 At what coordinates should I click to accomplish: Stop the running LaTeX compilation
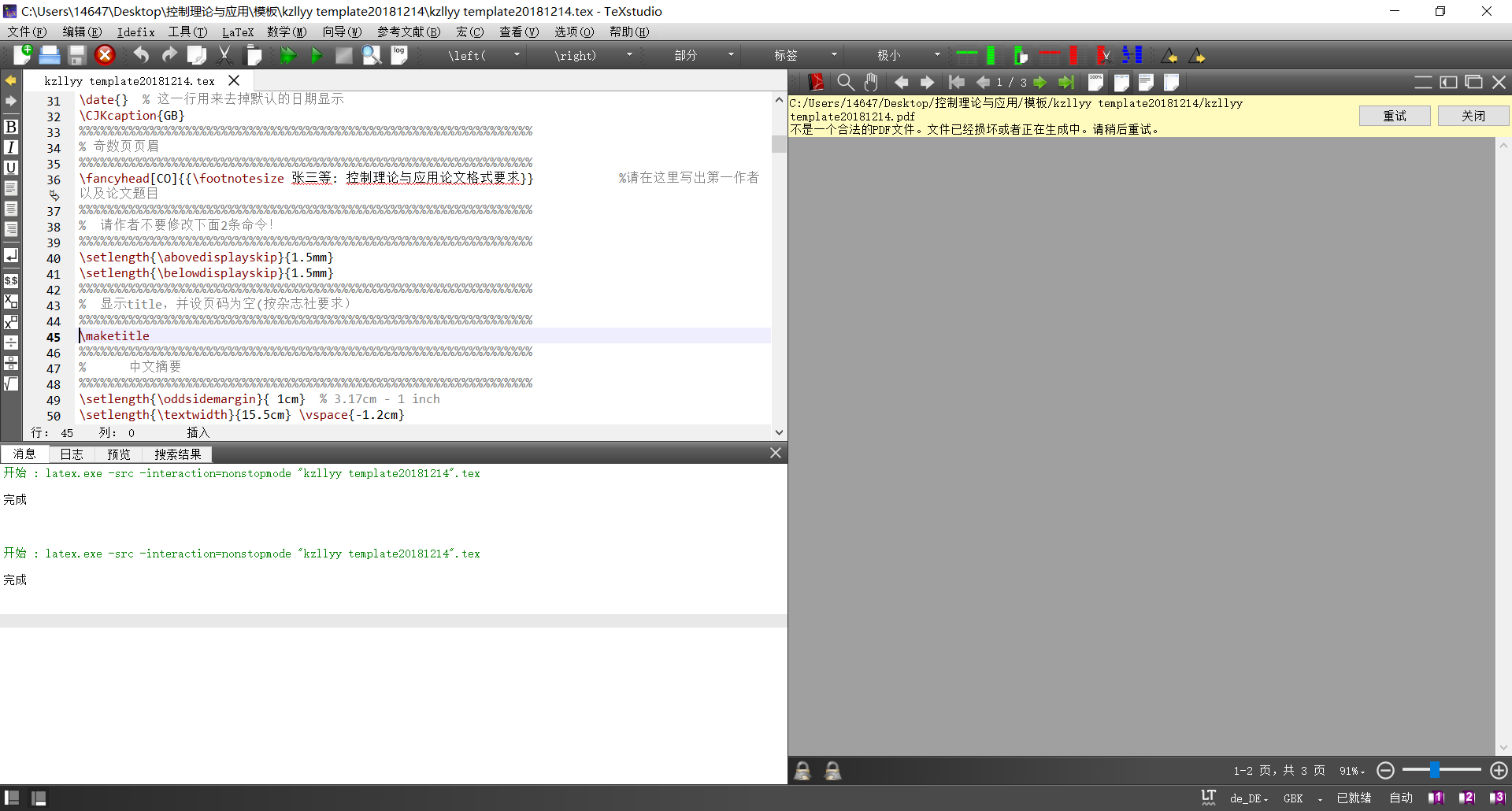click(x=106, y=55)
